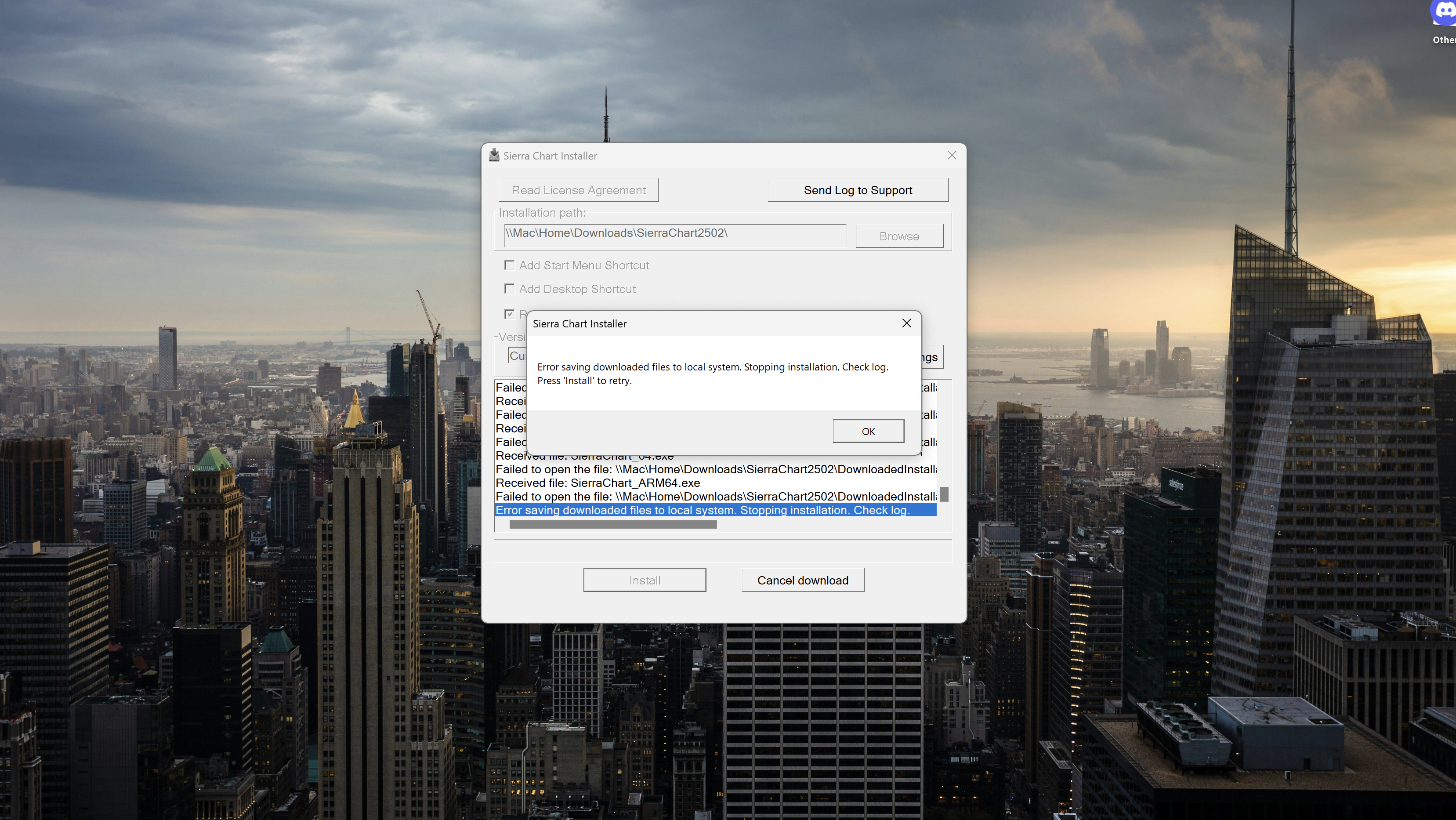Click the Installation path text field
Screen dimensions: 1456x820
click(674, 233)
